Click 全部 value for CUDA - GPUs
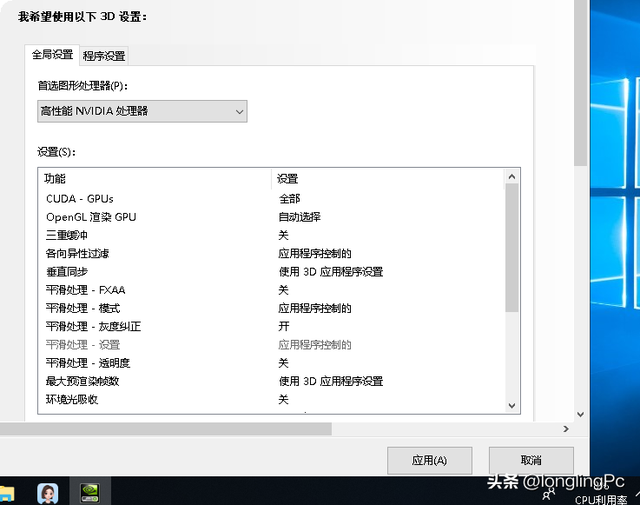This screenshot has width=640, height=505. (x=289, y=199)
